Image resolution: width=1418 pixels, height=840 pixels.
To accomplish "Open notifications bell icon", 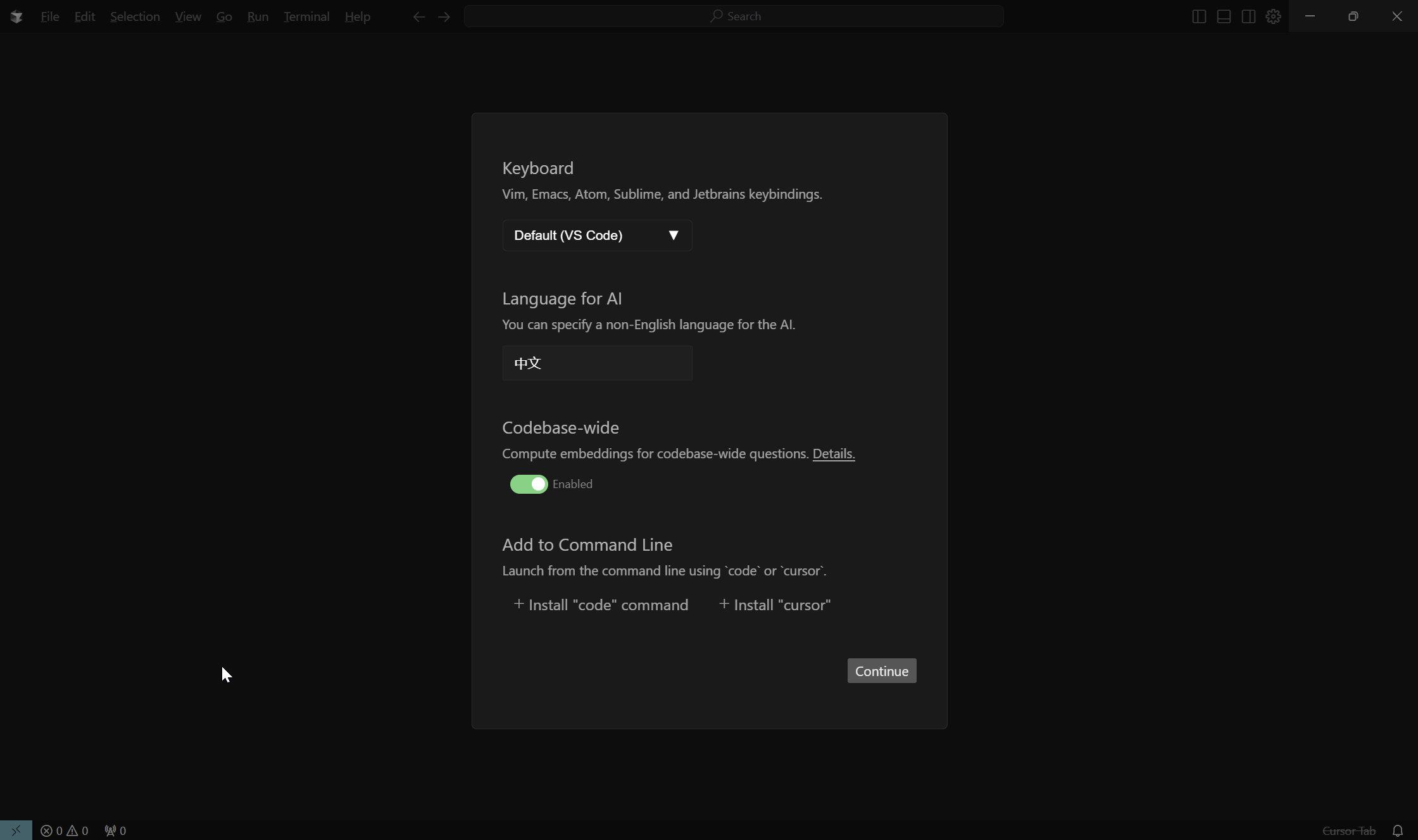I will coord(1398,831).
